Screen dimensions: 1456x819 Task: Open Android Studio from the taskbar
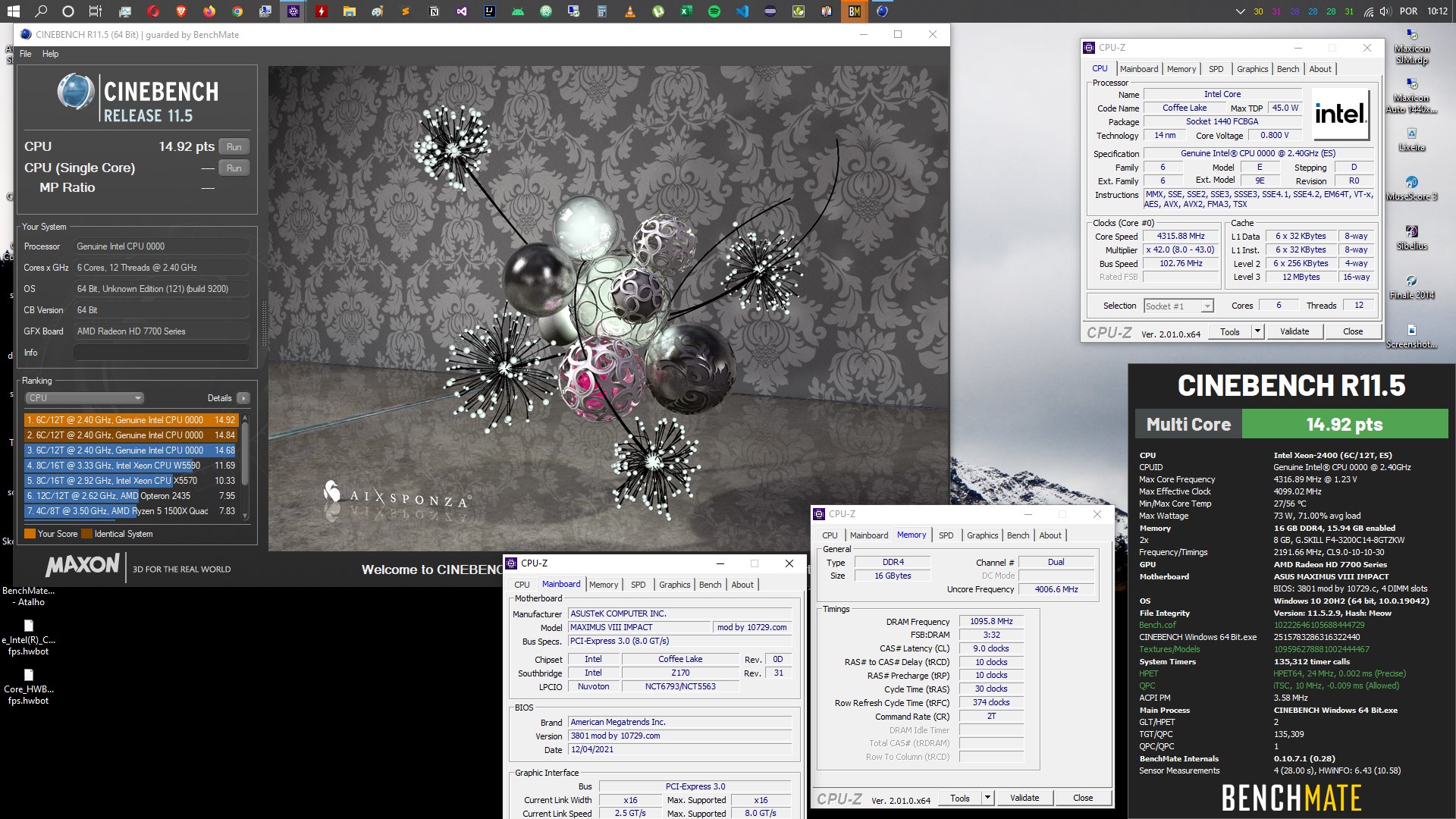[517, 11]
